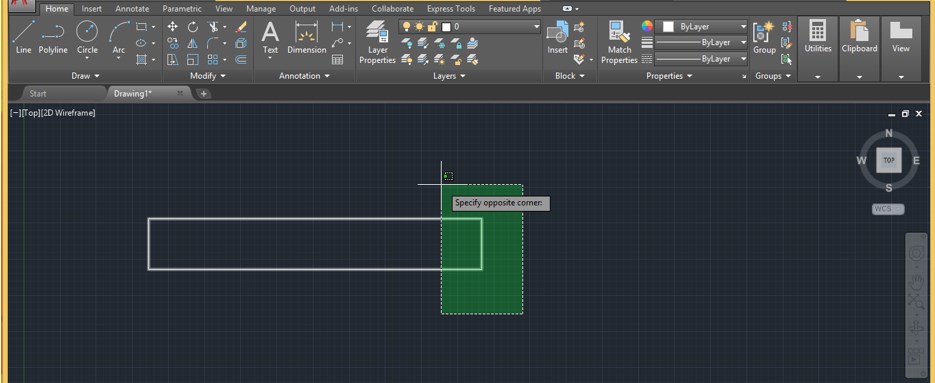Select the Trim scissors tool
The height and width of the screenshot is (383, 935).
pyautogui.click(x=213, y=27)
